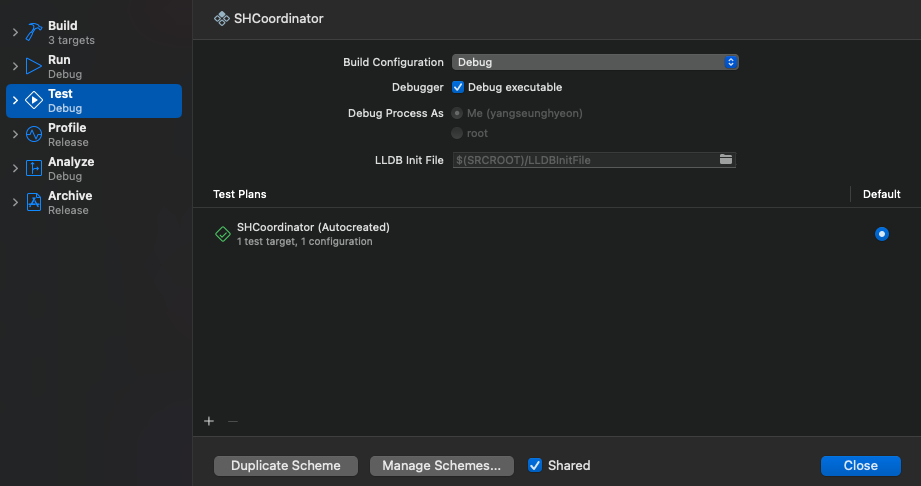Viewport: 921px width, 486px height.
Task: Click the green test plan diamond icon
Action: [223, 234]
